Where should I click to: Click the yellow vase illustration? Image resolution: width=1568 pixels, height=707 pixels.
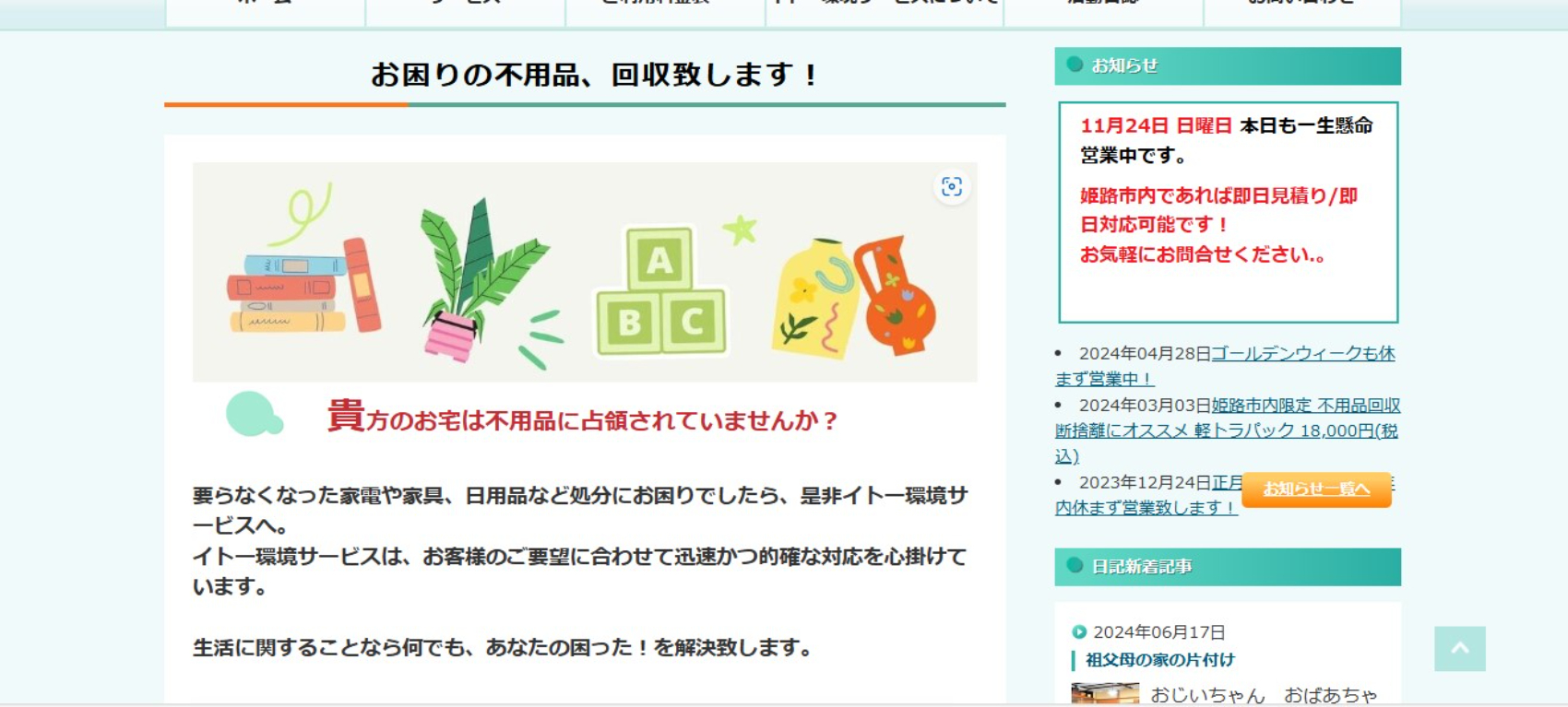tap(814, 299)
